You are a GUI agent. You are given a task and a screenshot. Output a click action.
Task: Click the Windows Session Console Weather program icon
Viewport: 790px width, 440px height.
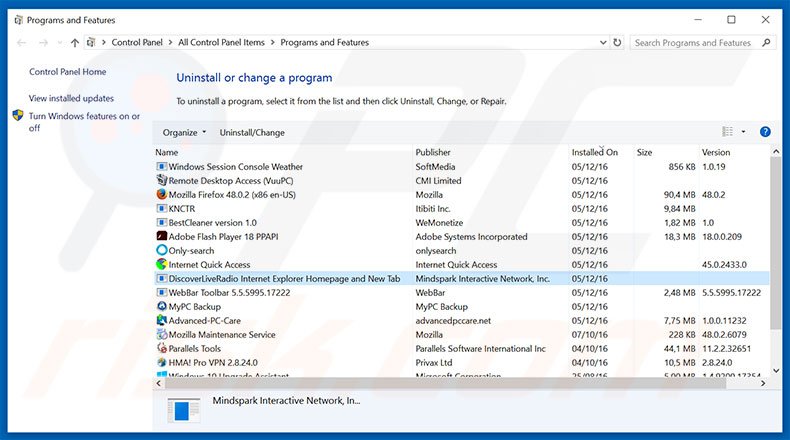[x=162, y=166]
